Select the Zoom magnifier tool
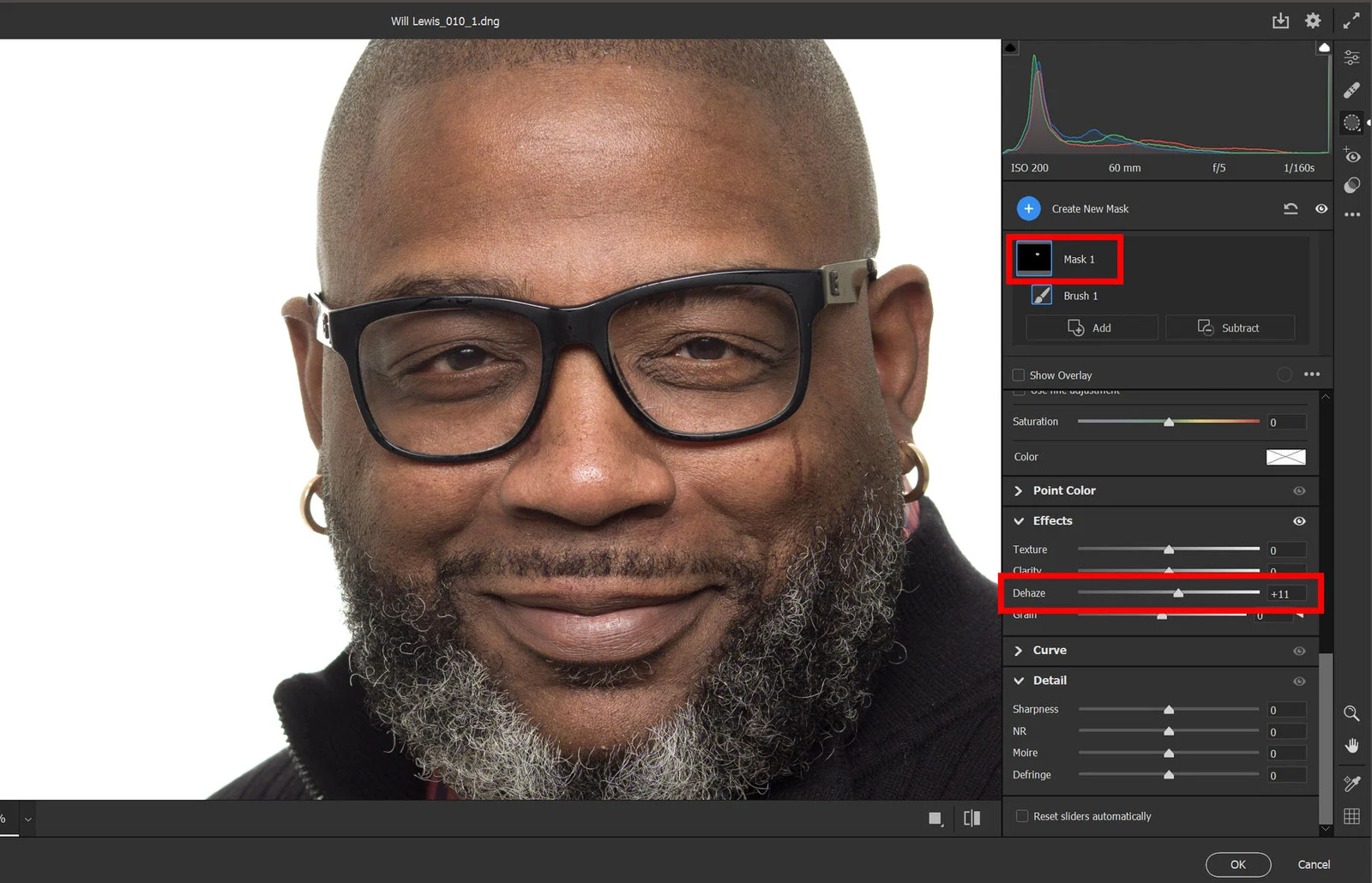This screenshot has height=883, width=1372. click(1351, 713)
